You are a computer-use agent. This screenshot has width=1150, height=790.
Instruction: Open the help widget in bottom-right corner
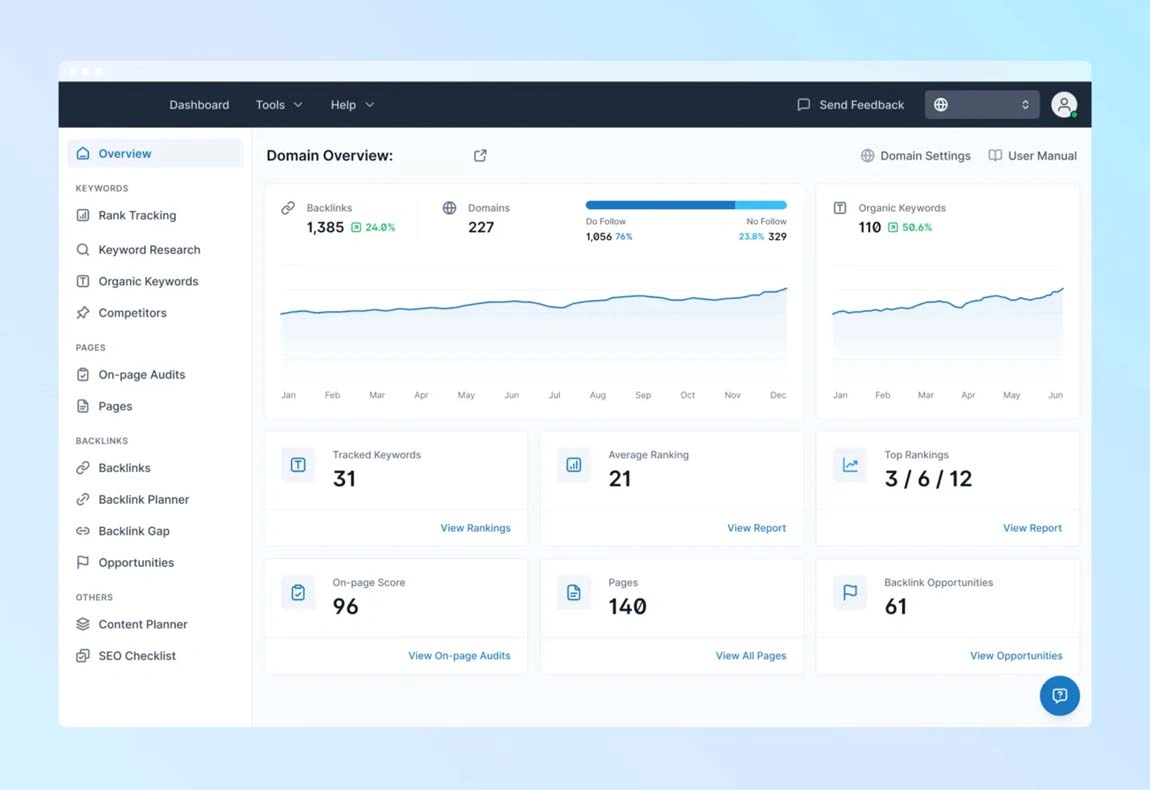point(1059,696)
